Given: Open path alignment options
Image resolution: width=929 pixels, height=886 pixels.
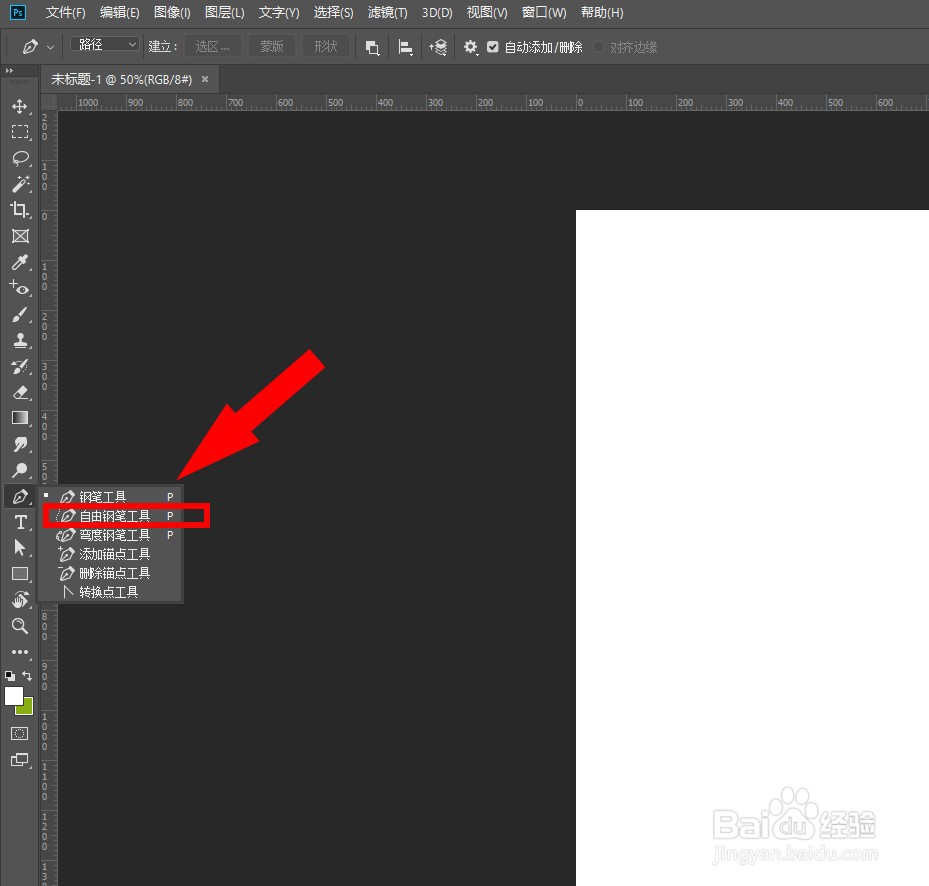Looking at the screenshot, I should pyautogui.click(x=405, y=47).
